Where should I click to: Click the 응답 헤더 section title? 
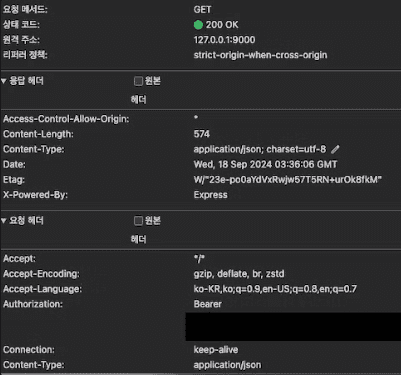[x=26, y=81]
